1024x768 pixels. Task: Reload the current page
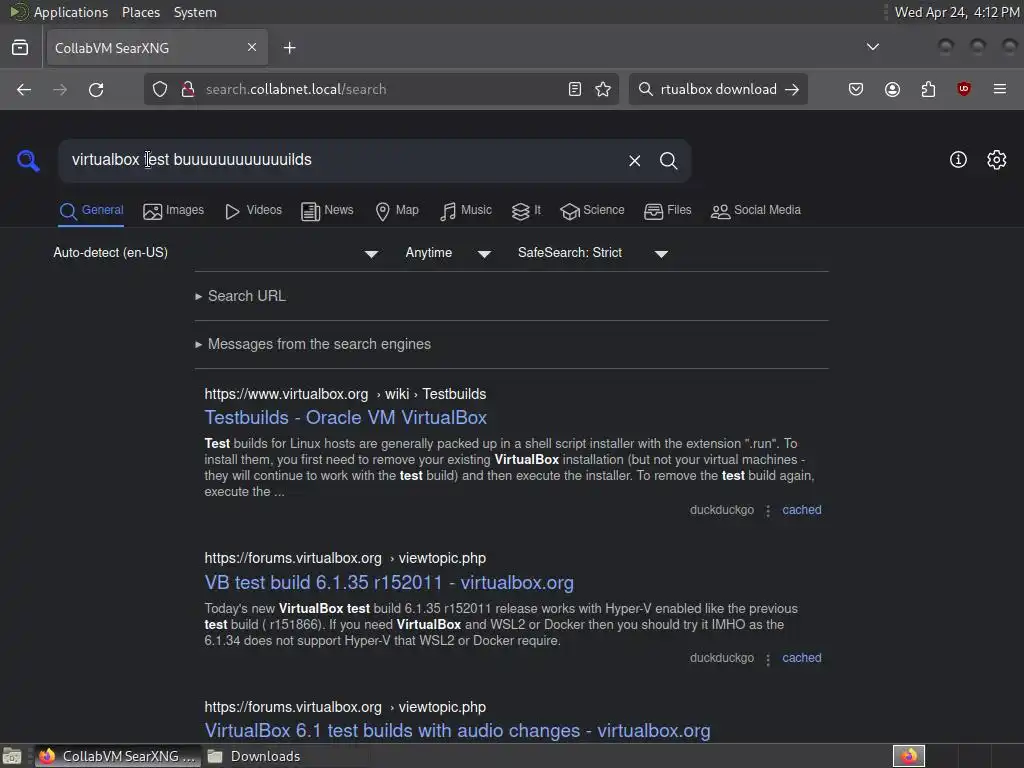[96, 89]
